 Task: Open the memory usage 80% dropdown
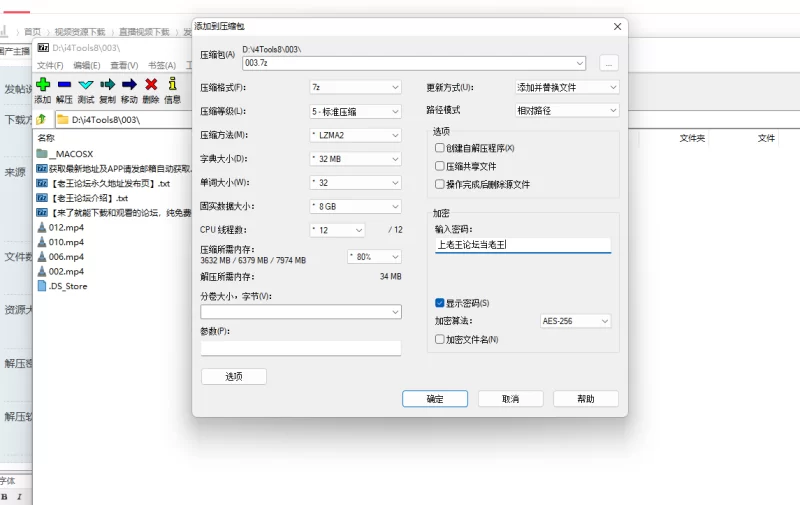[374, 257]
